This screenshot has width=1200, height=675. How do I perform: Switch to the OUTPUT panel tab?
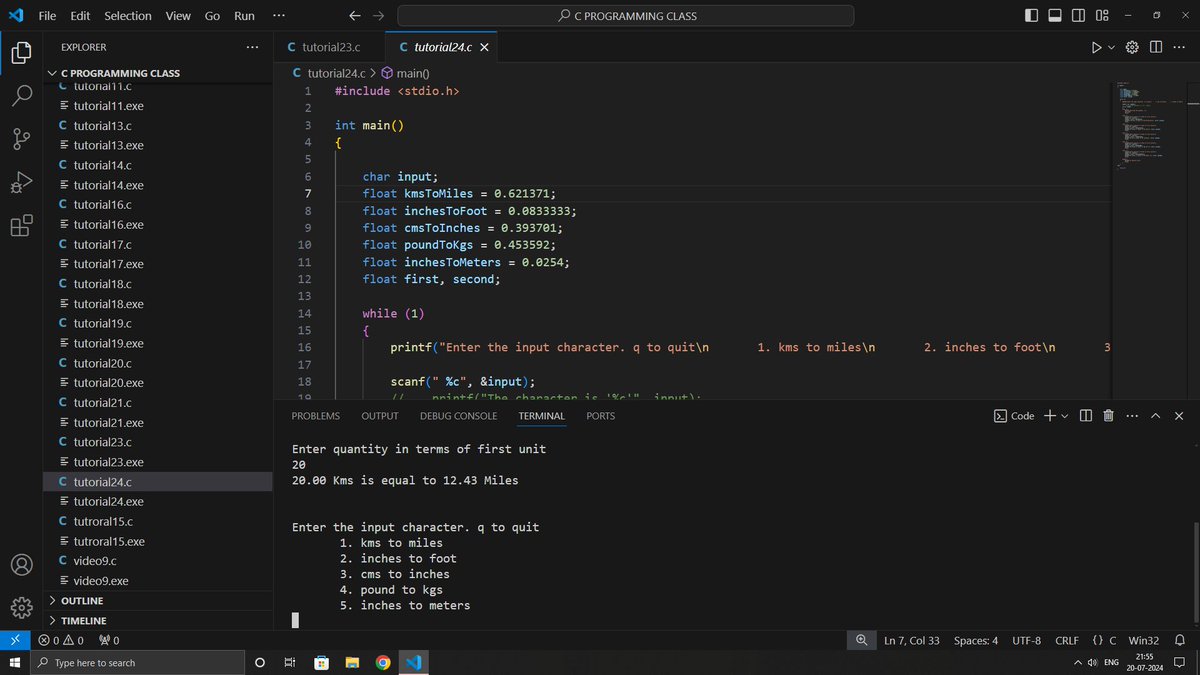pyautogui.click(x=380, y=416)
